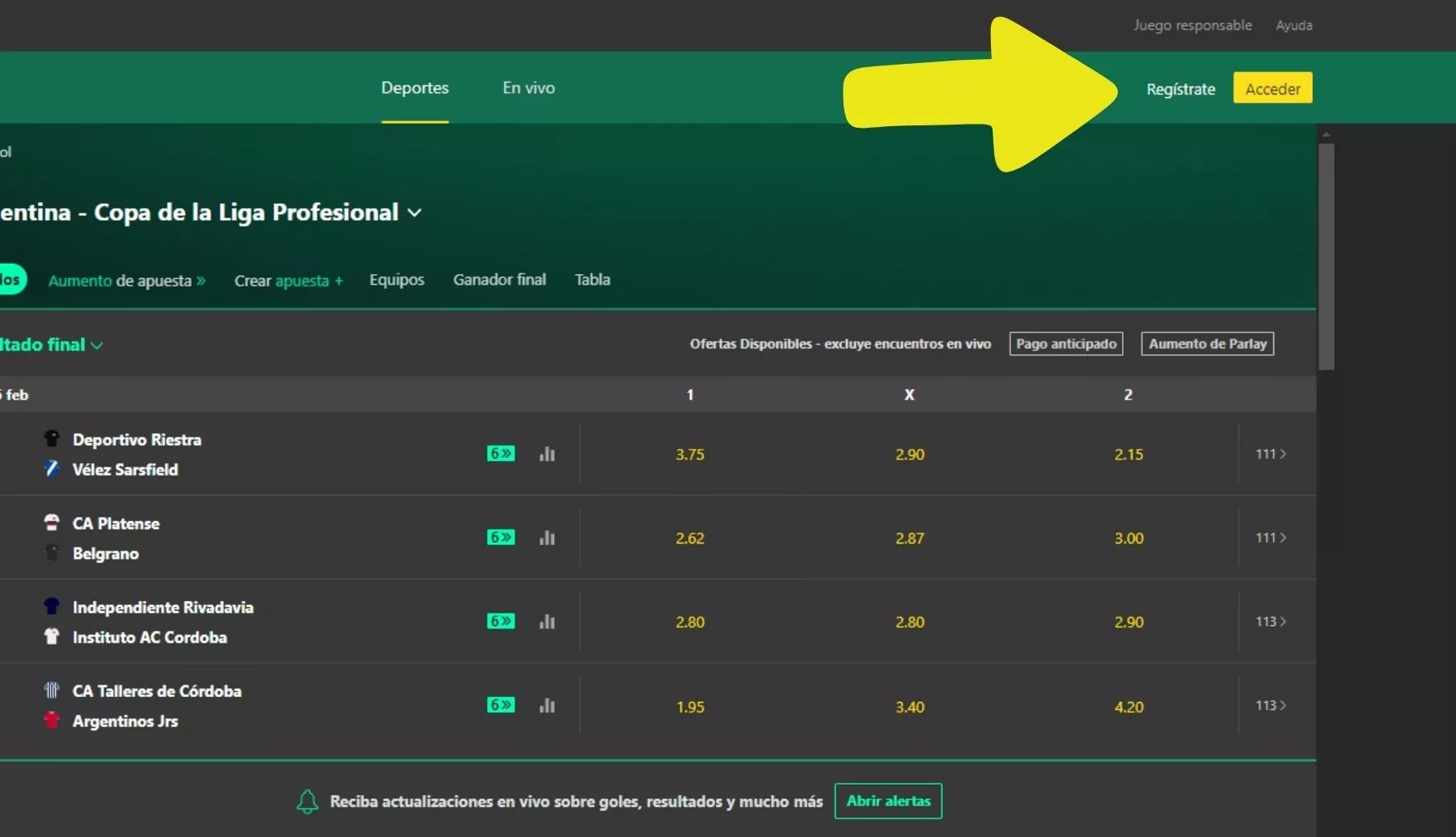The width and height of the screenshot is (1456, 837).
Task: View statistics chart for CA Platense match
Action: click(548, 538)
